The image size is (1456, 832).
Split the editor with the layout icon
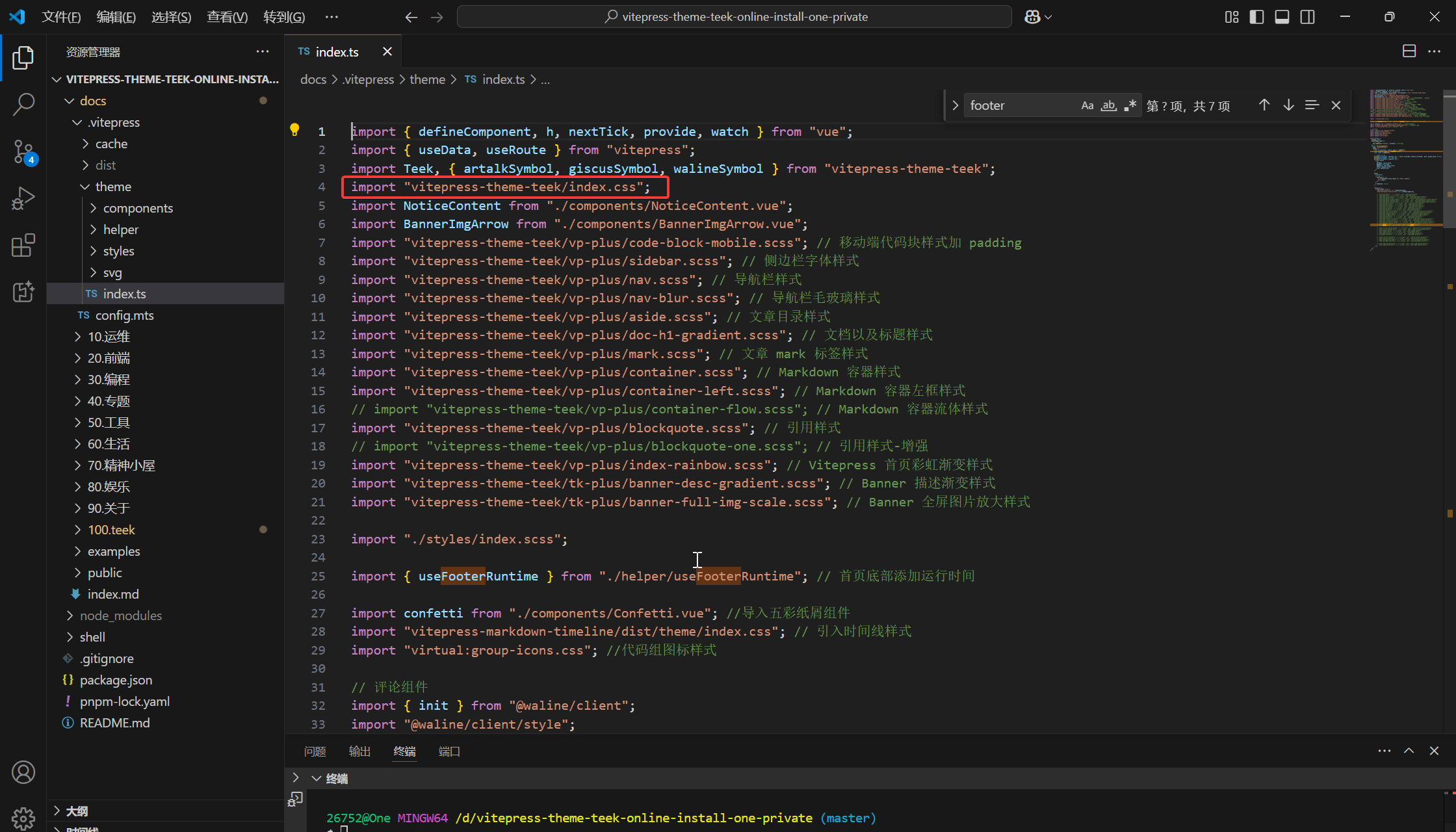pyautogui.click(x=1409, y=51)
